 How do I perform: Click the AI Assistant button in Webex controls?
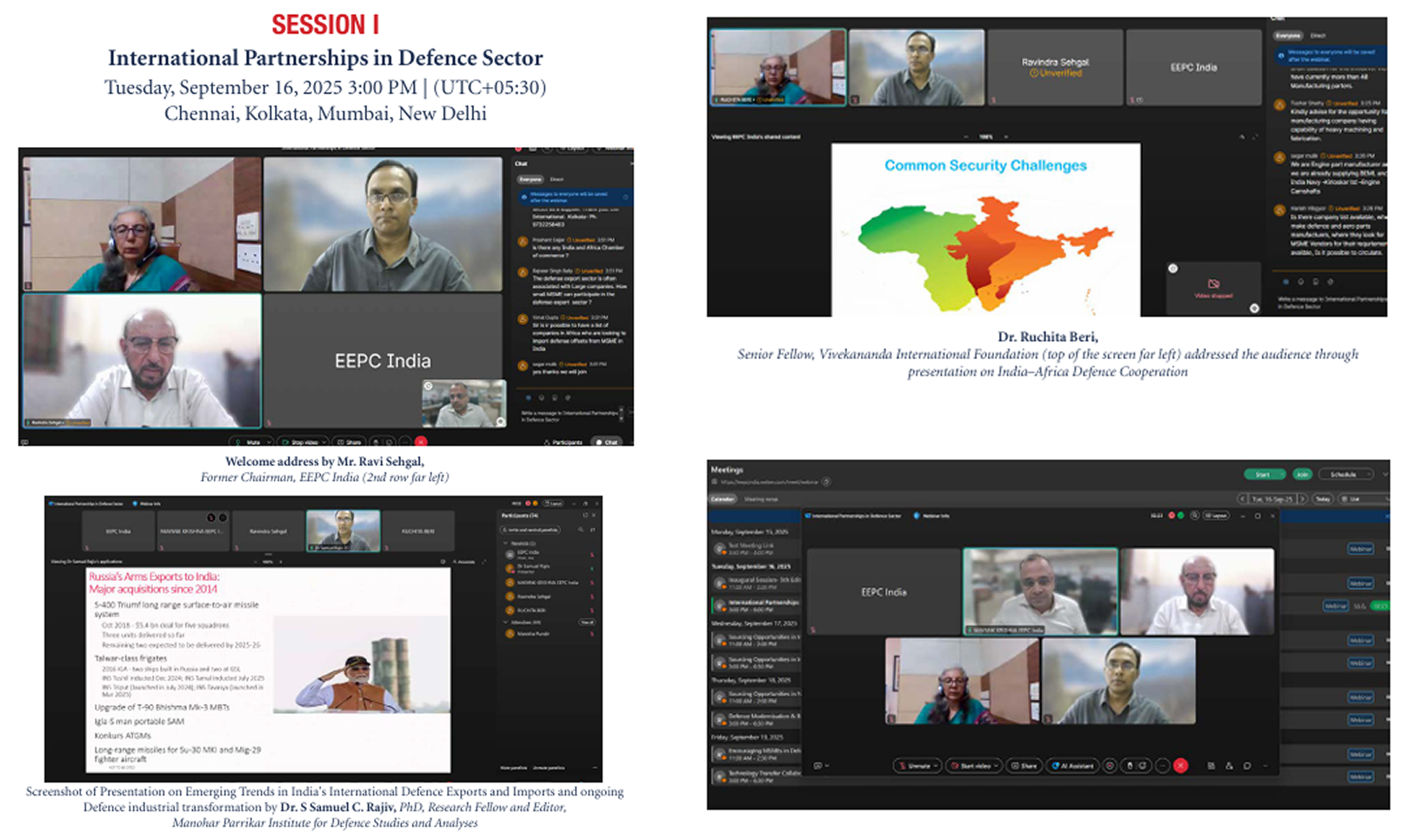pyautogui.click(x=1072, y=766)
